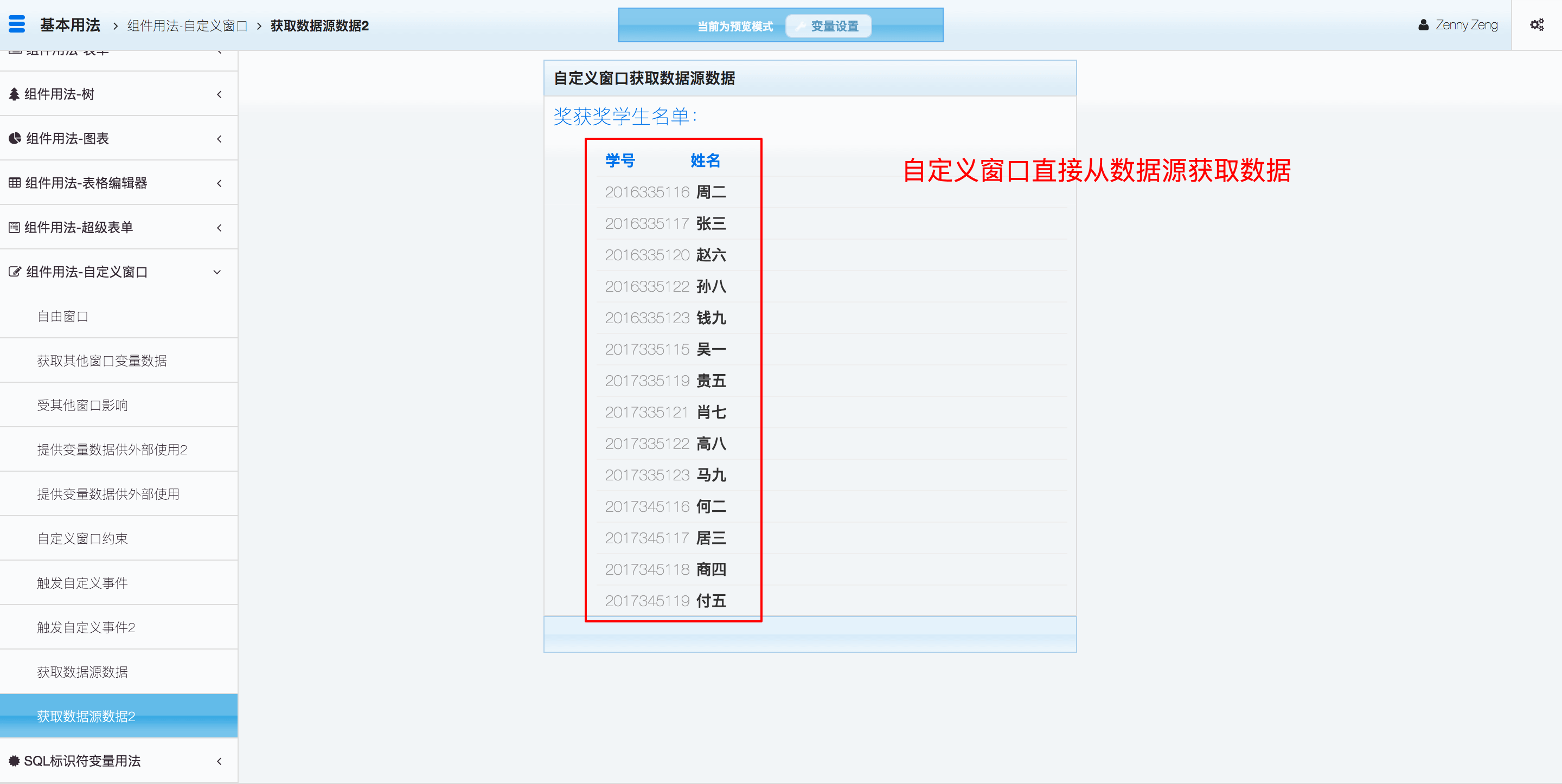Click the edit icon beside 组件用法-自定义窗口

tap(15, 272)
